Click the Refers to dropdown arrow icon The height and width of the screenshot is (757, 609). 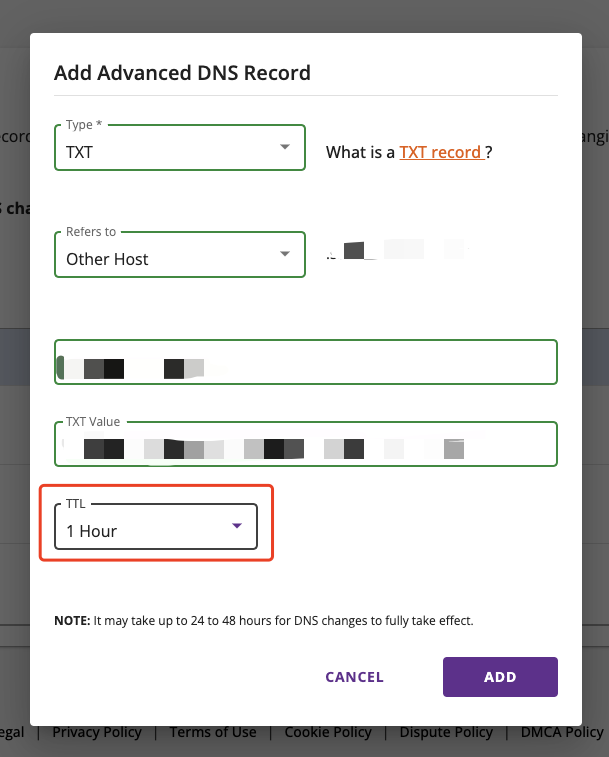(285, 254)
